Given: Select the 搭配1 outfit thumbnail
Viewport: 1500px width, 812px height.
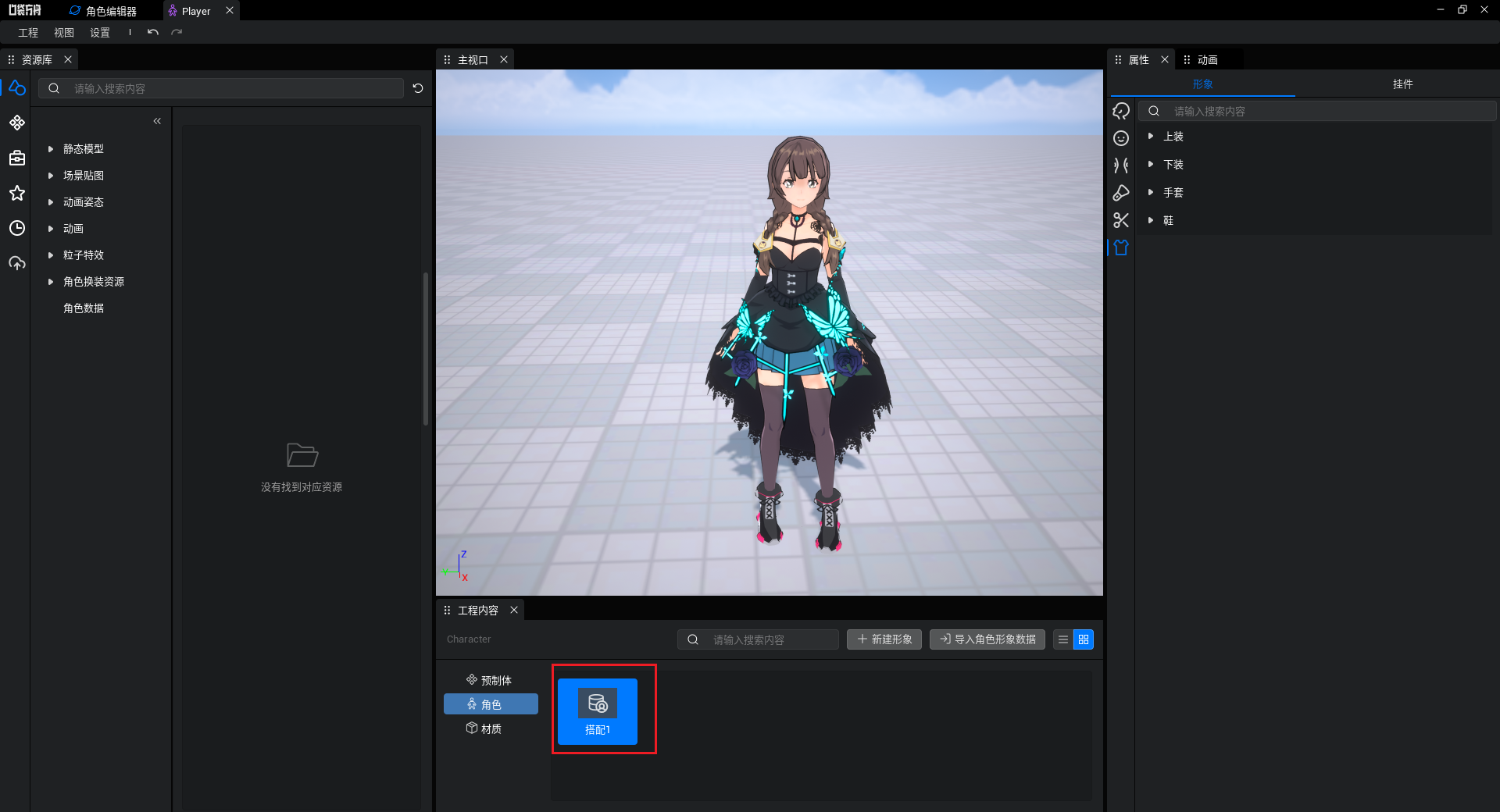Looking at the screenshot, I should [x=598, y=711].
